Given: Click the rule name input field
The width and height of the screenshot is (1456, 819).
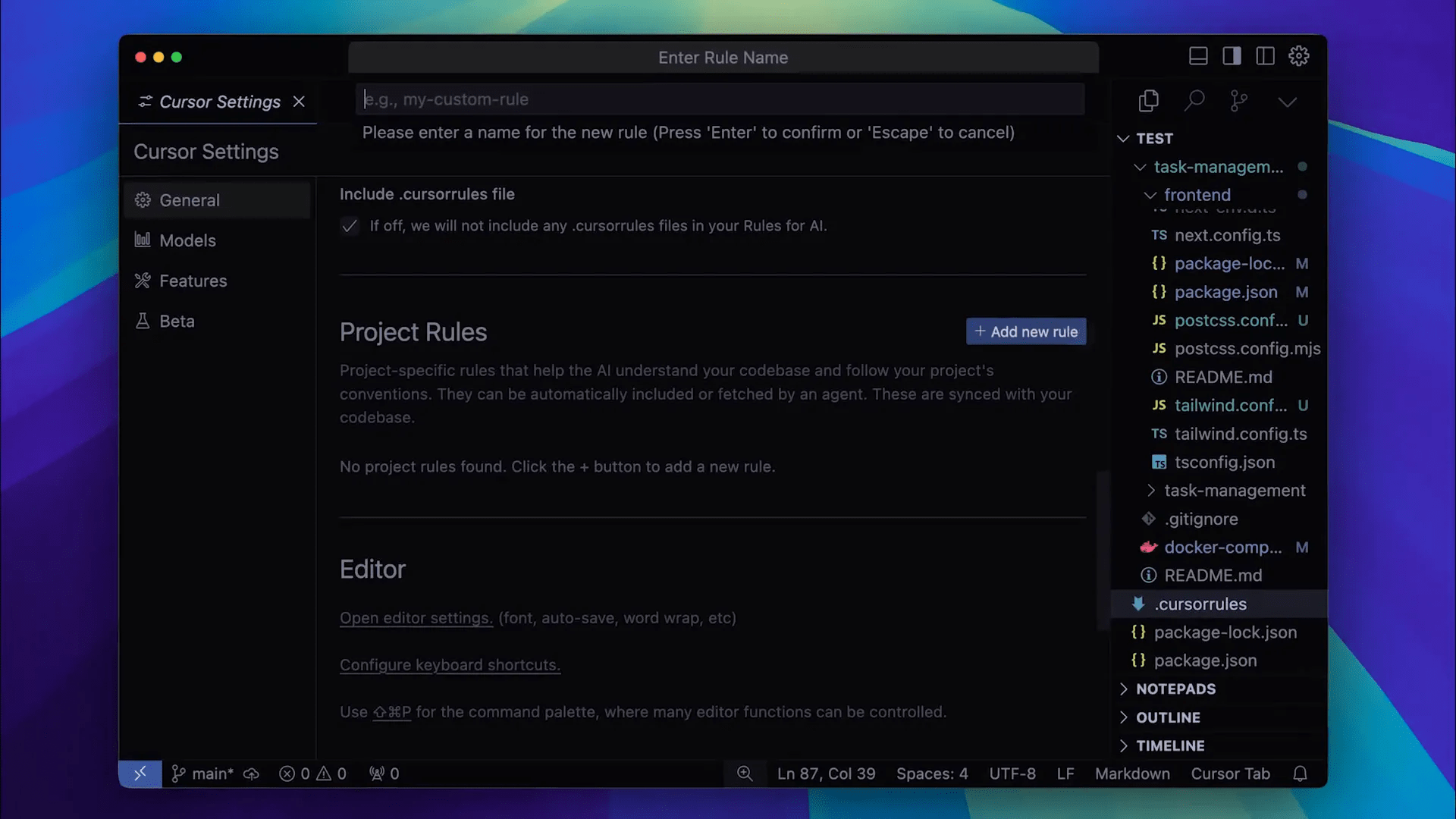Looking at the screenshot, I should (x=720, y=99).
